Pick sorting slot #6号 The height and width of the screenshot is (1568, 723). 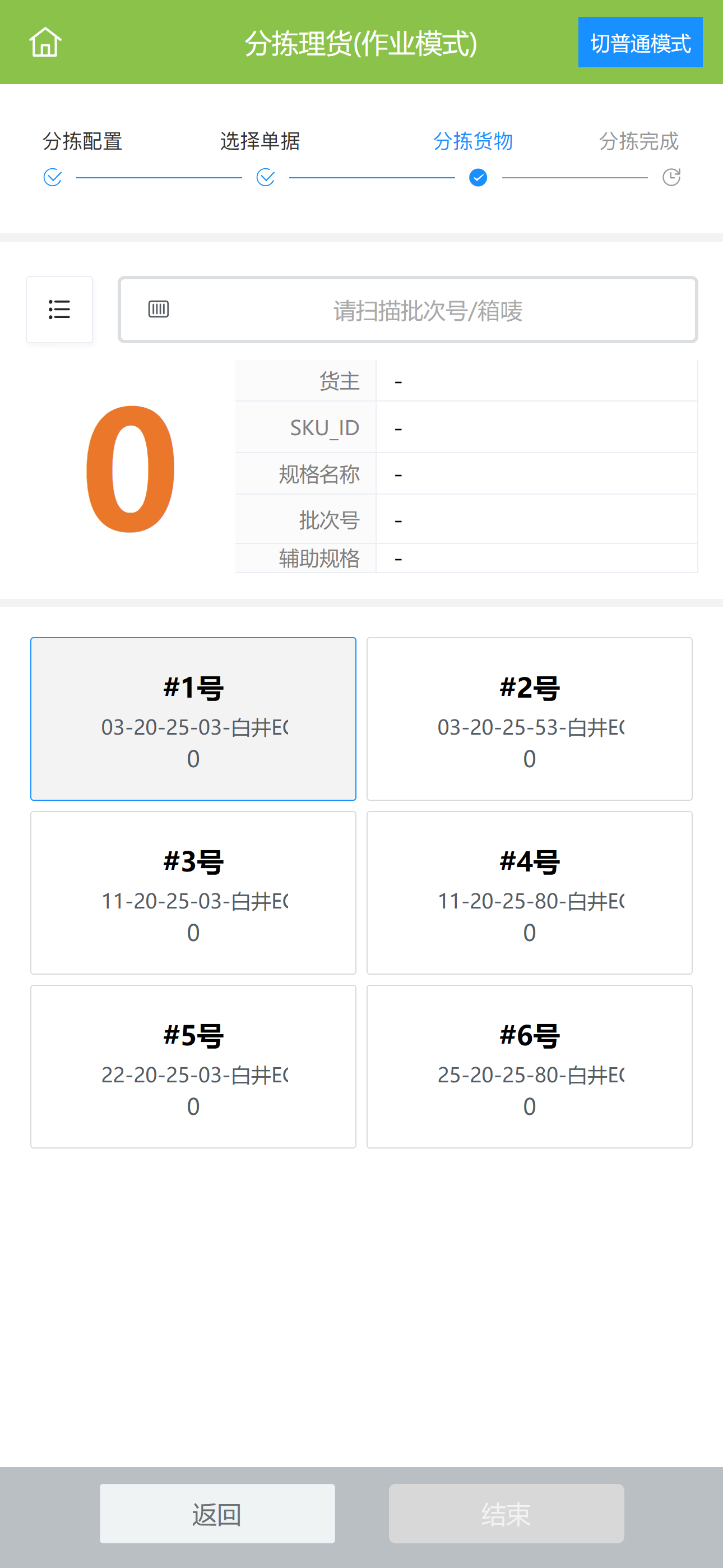(530, 1067)
